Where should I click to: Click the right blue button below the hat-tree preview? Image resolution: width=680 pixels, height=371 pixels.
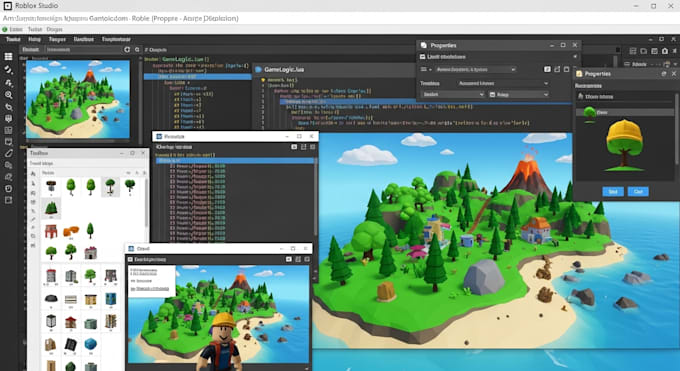pyautogui.click(x=638, y=191)
